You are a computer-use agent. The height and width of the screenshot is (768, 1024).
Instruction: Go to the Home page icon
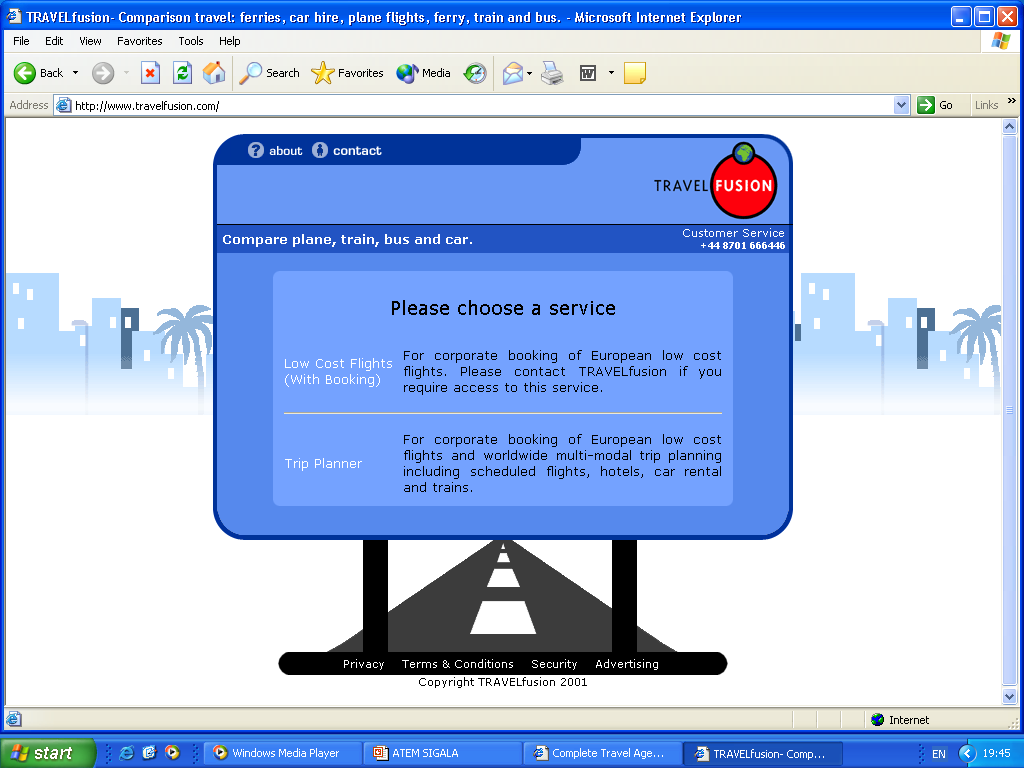[214, 73]
